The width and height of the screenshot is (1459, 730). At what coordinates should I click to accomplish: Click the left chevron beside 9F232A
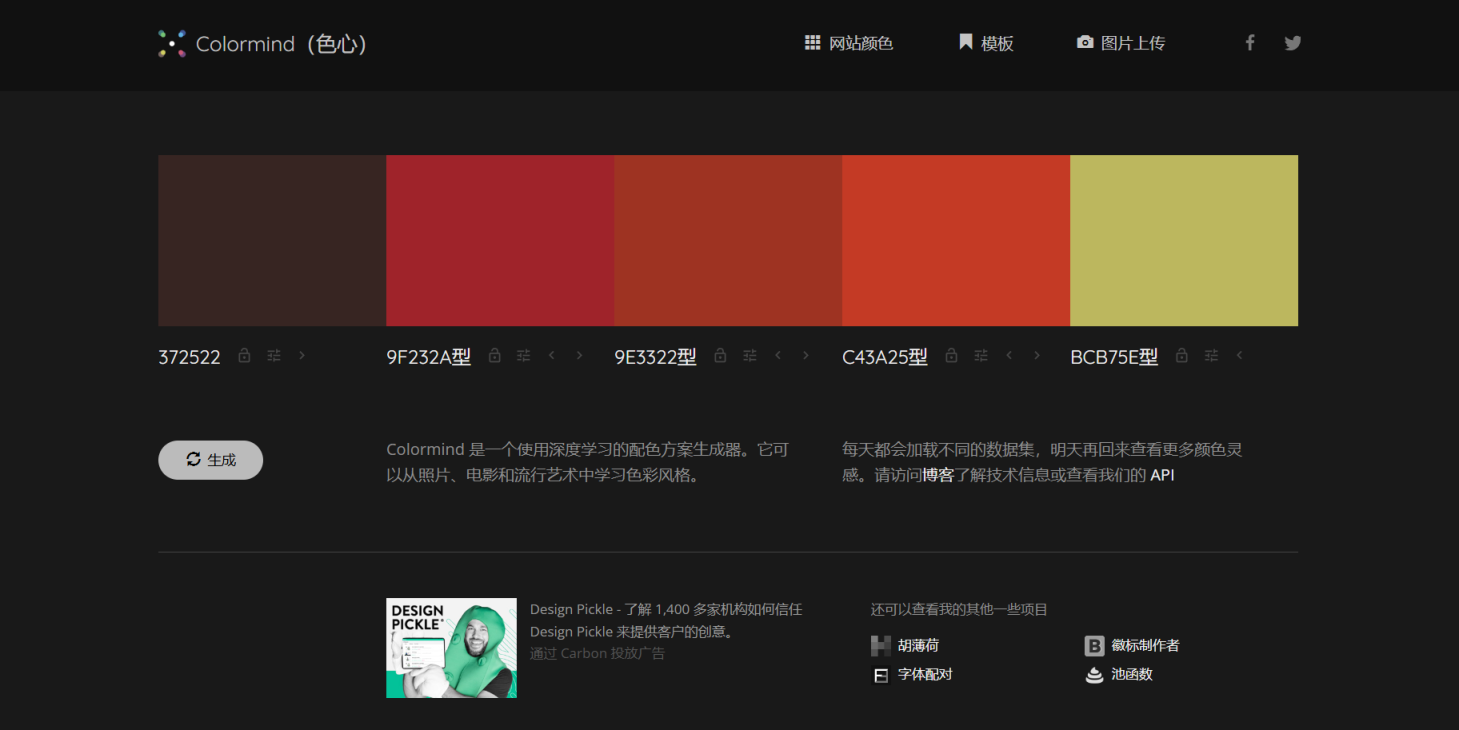pyautogui.click(x=551, y=355)
